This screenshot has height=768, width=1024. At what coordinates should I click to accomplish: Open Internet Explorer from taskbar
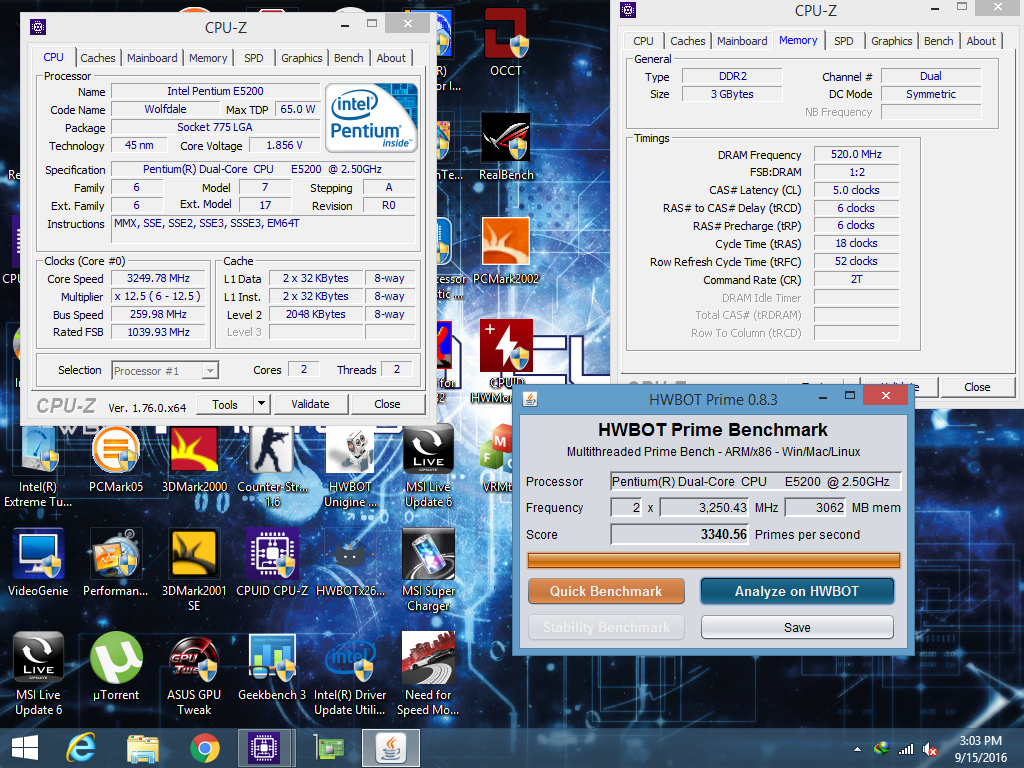(81, 748)
